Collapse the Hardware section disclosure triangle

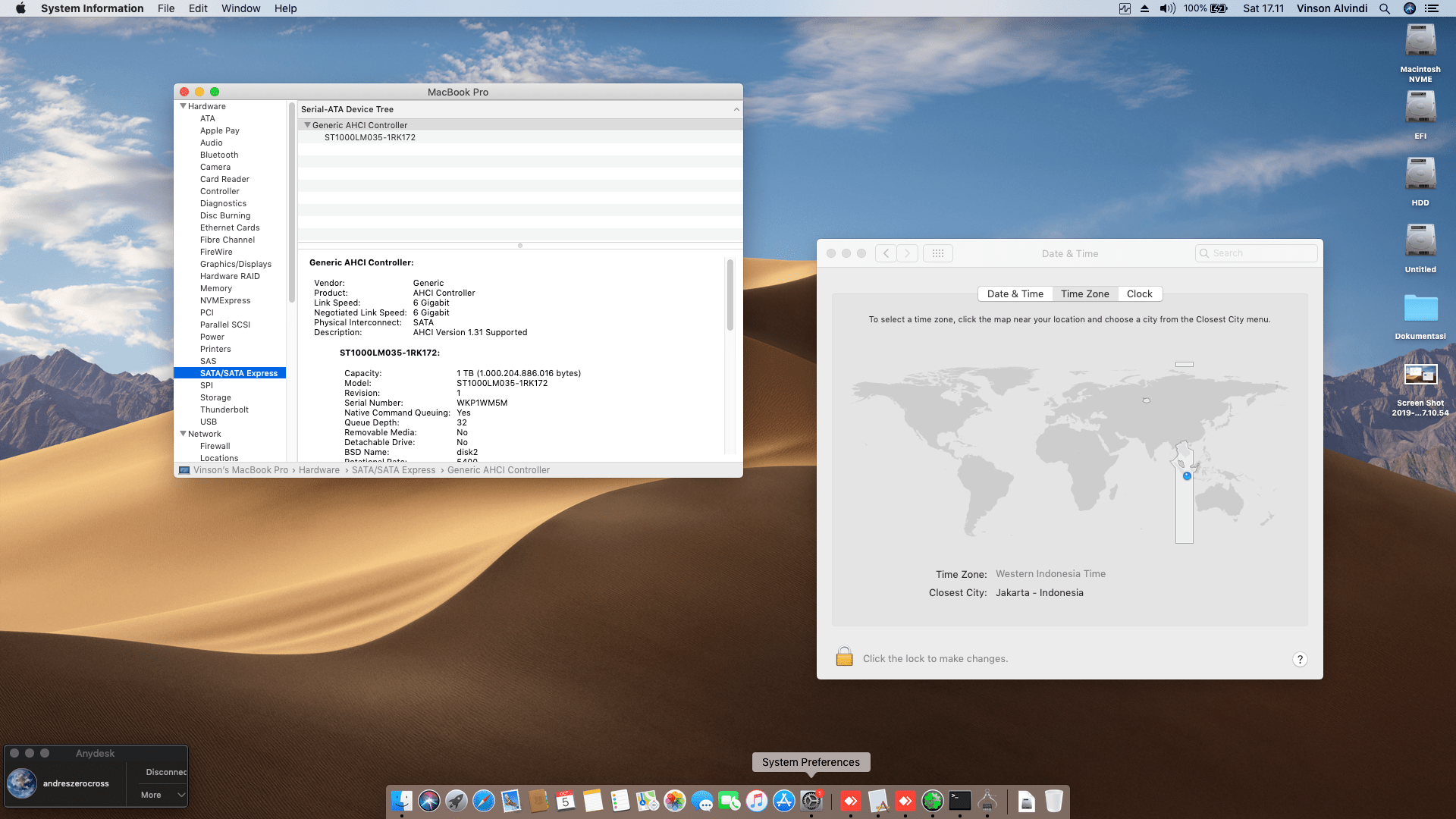[x=183, y=106]
